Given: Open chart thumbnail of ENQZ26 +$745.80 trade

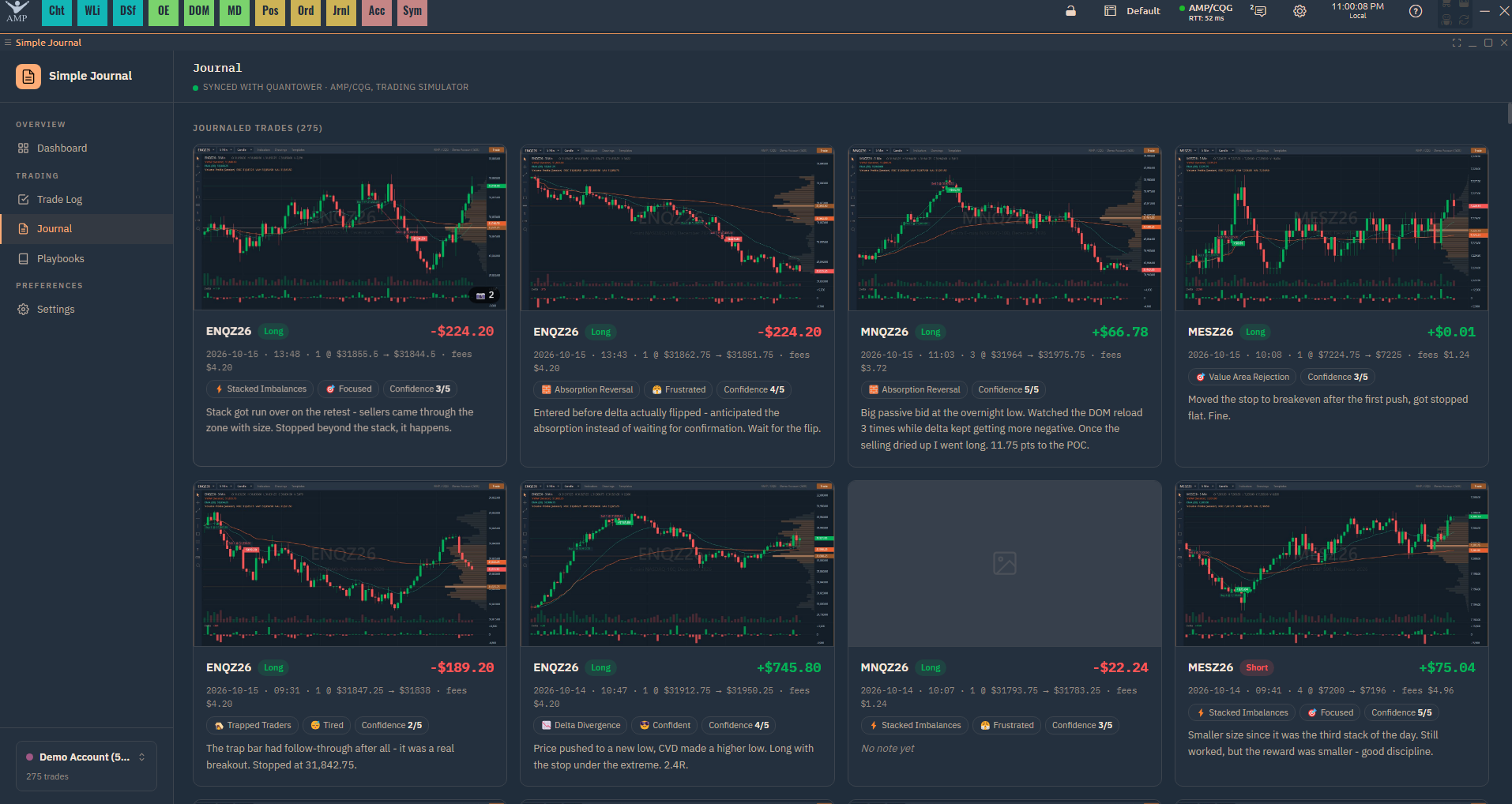Looking at the screenshot, I should pos(677,564).
